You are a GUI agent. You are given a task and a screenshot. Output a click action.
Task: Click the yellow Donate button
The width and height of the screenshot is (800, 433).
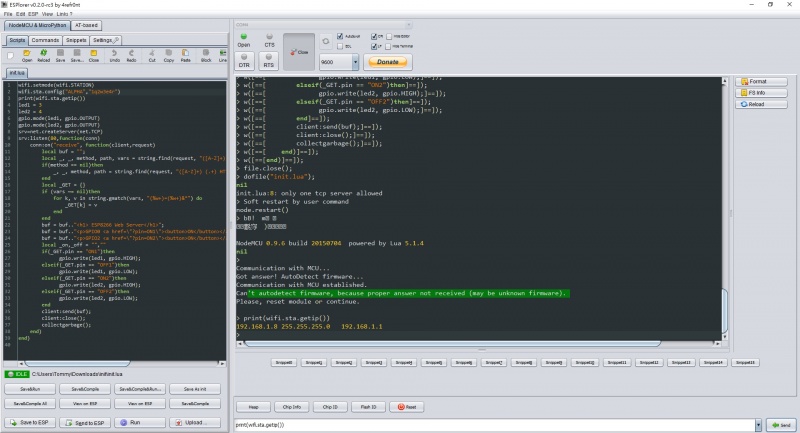[x=388, y=62]
